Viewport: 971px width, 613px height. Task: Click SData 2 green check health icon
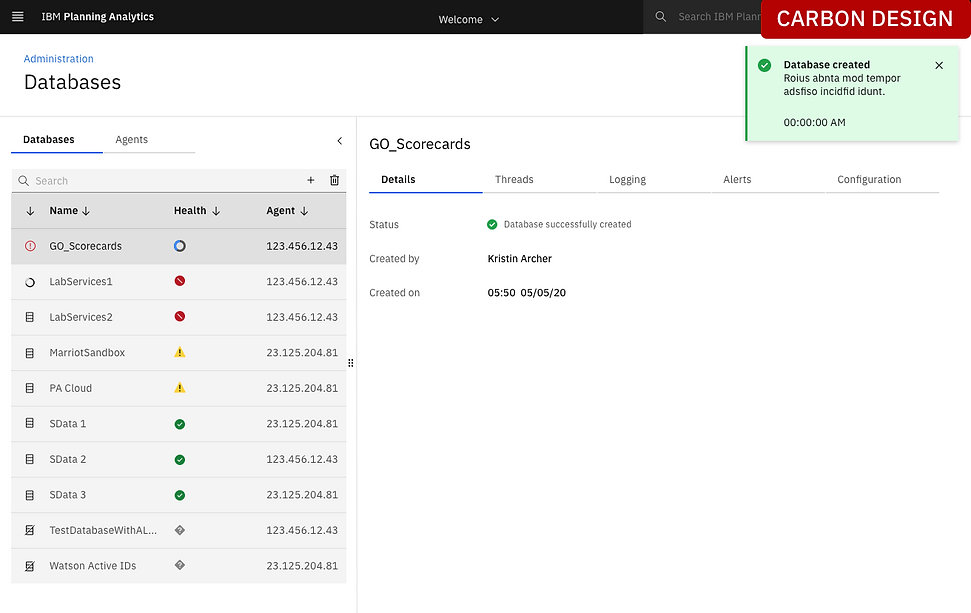180,459
